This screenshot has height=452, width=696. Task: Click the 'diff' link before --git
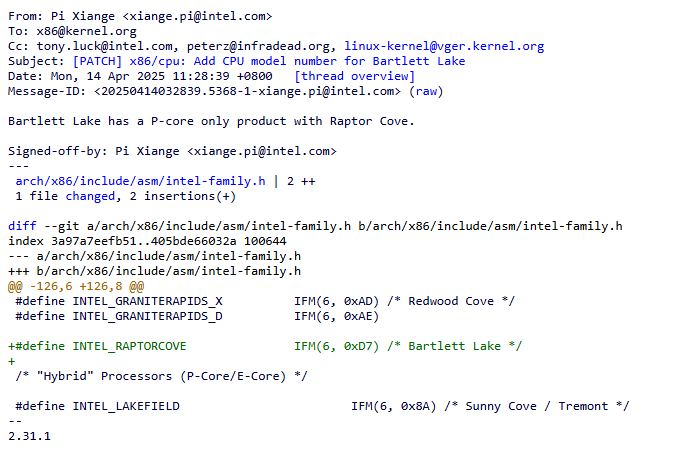pyautogui.click(x=22, y=226)
